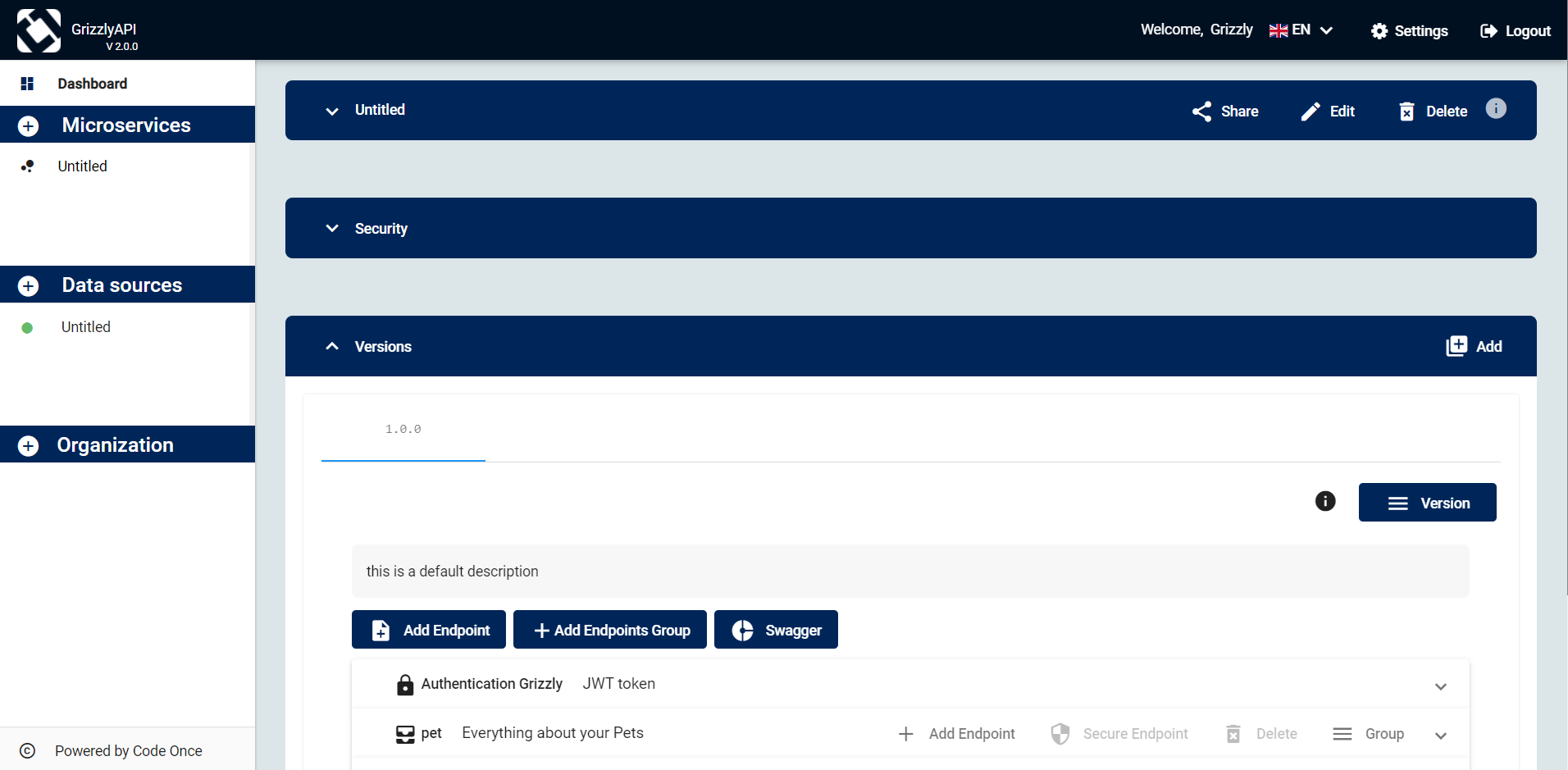Click the Secure Endpoint shield icon

coord(1060,734)
